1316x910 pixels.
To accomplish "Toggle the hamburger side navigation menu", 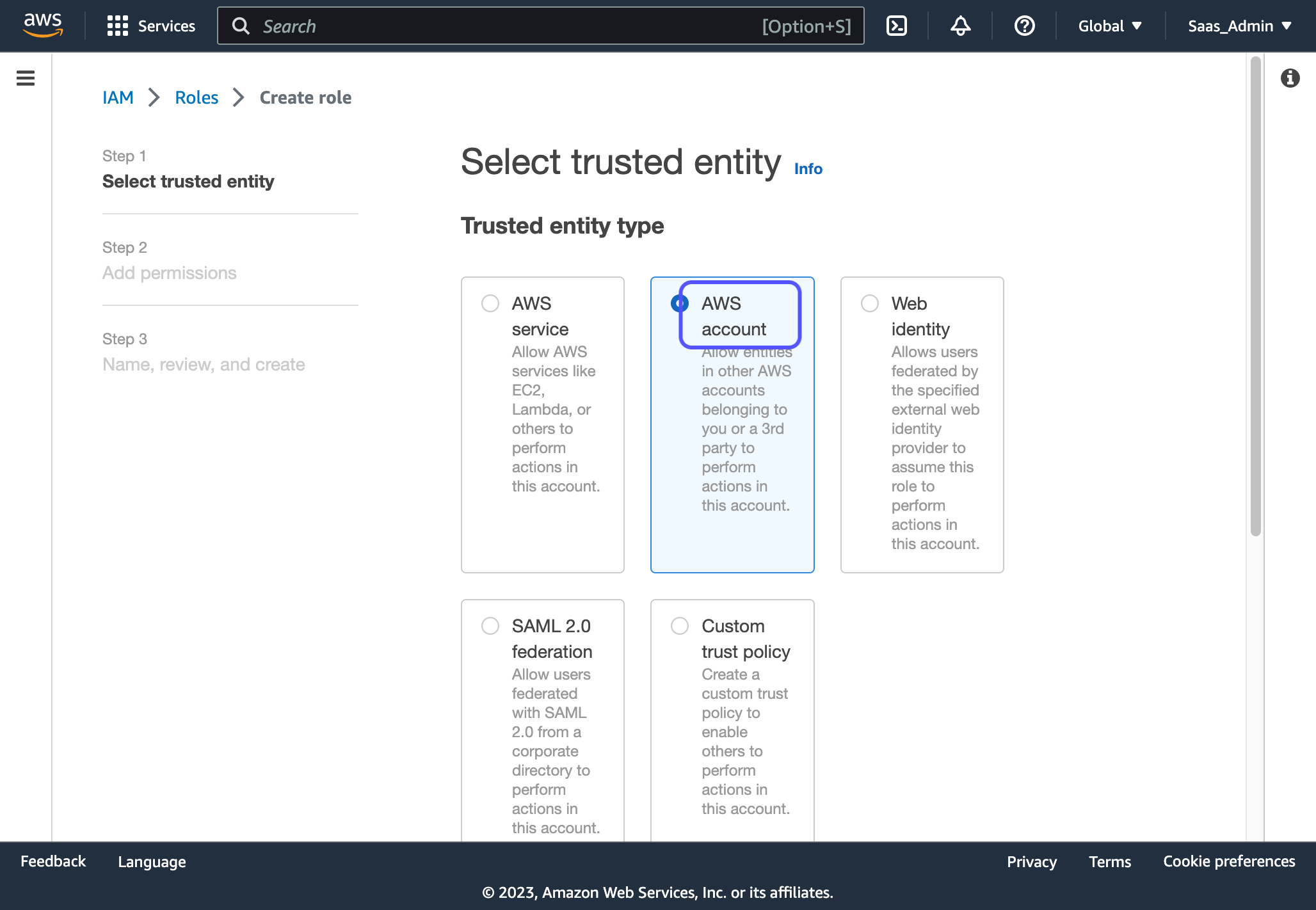I will click(x=26, y=78).
